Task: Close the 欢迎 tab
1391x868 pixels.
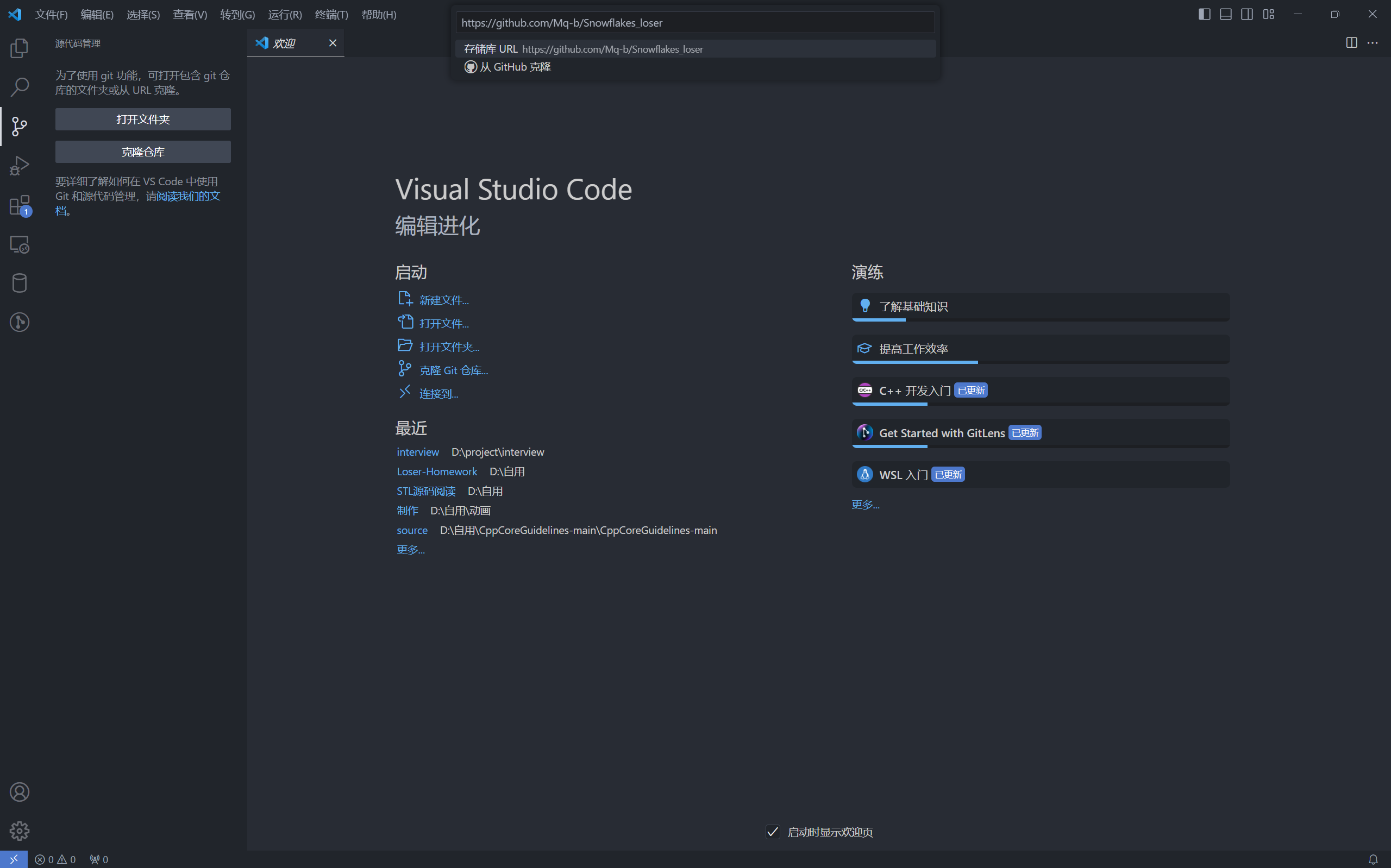Action: [333, 43]
